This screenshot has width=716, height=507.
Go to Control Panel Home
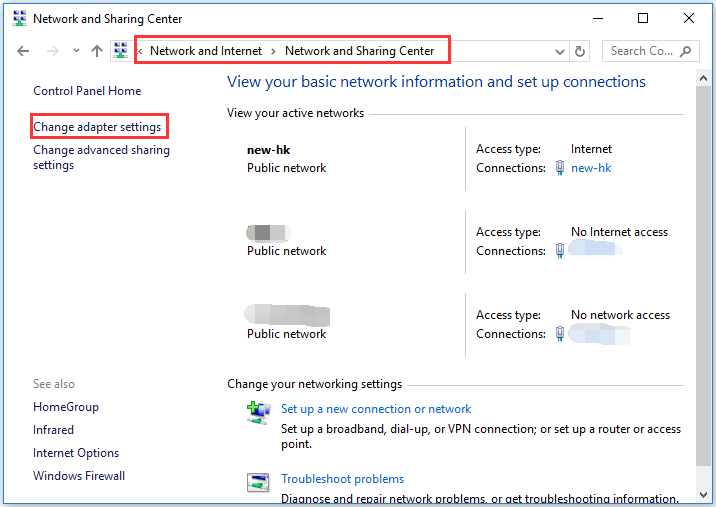click(x=87, y=91)
